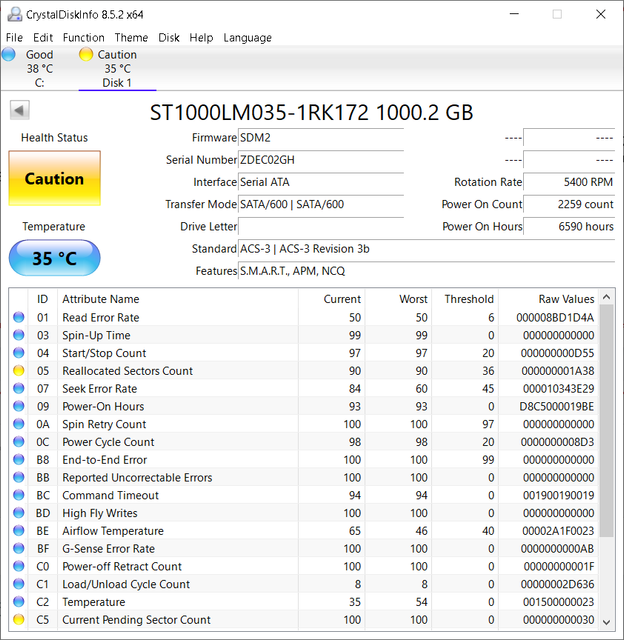This screenshot has width=624, height=640.
Task: Click the blue status icon for Airflow Temperature
Action: click(x=19, y=531)
